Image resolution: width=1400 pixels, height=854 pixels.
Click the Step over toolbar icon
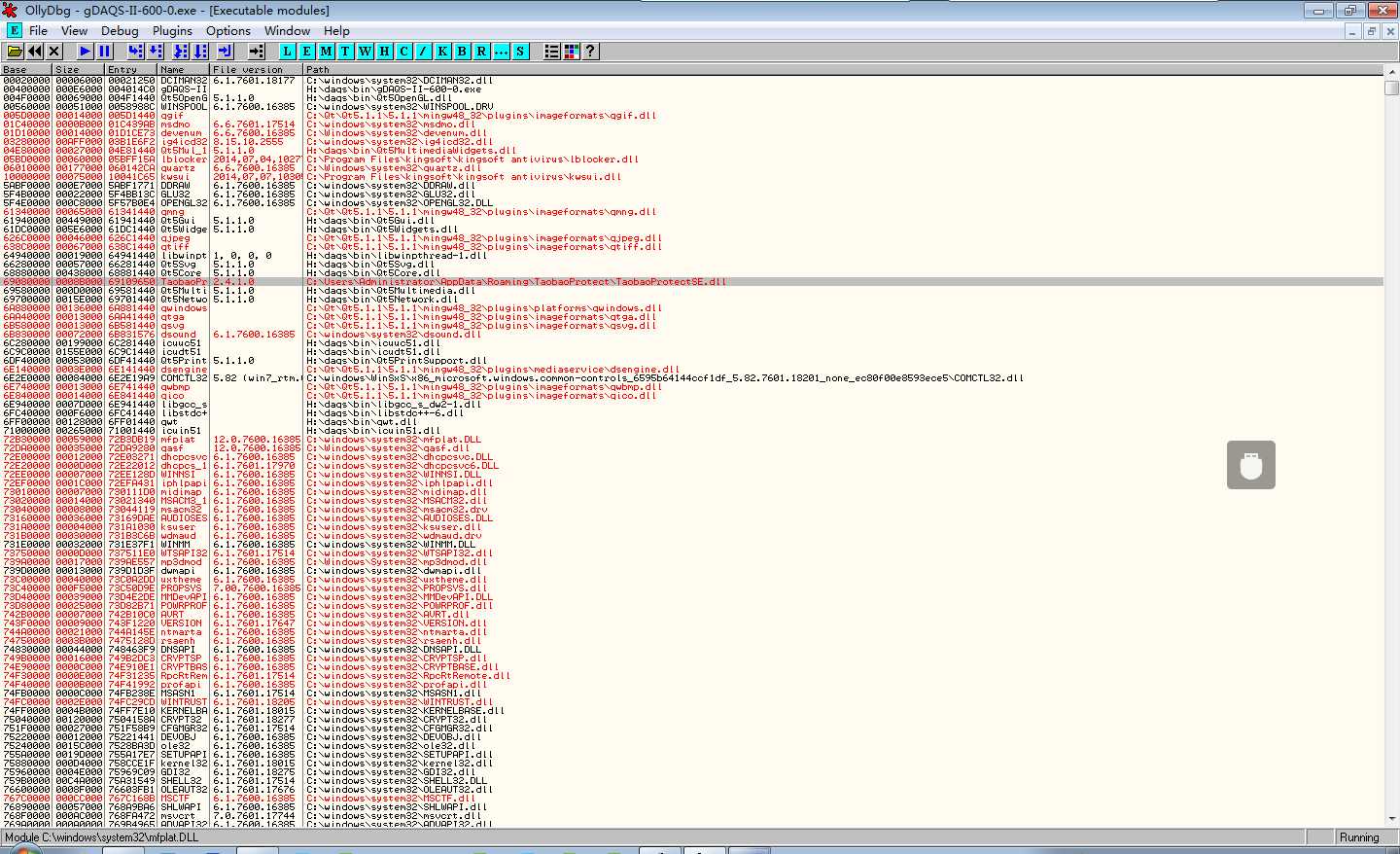pos(157,51)
